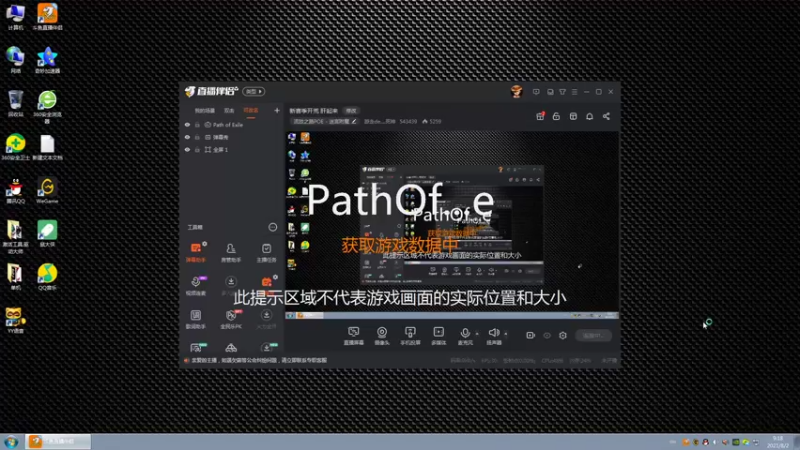Viewport: 800px width, 450px height.
Task: Open the 房管助手 person tool
Action: (231, 252)
